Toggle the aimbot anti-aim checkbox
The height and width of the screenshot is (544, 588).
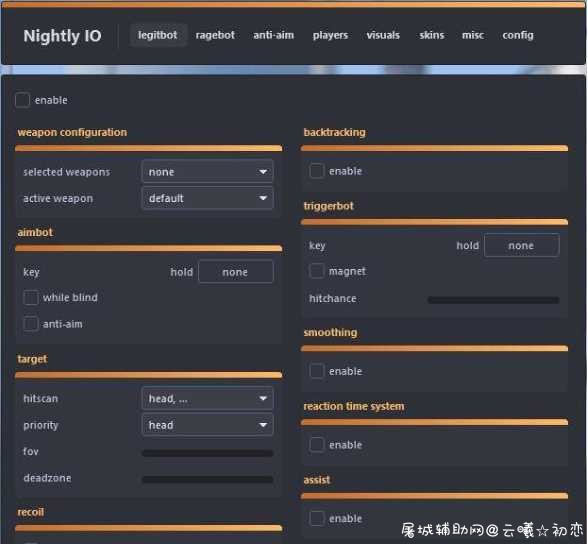30,324
